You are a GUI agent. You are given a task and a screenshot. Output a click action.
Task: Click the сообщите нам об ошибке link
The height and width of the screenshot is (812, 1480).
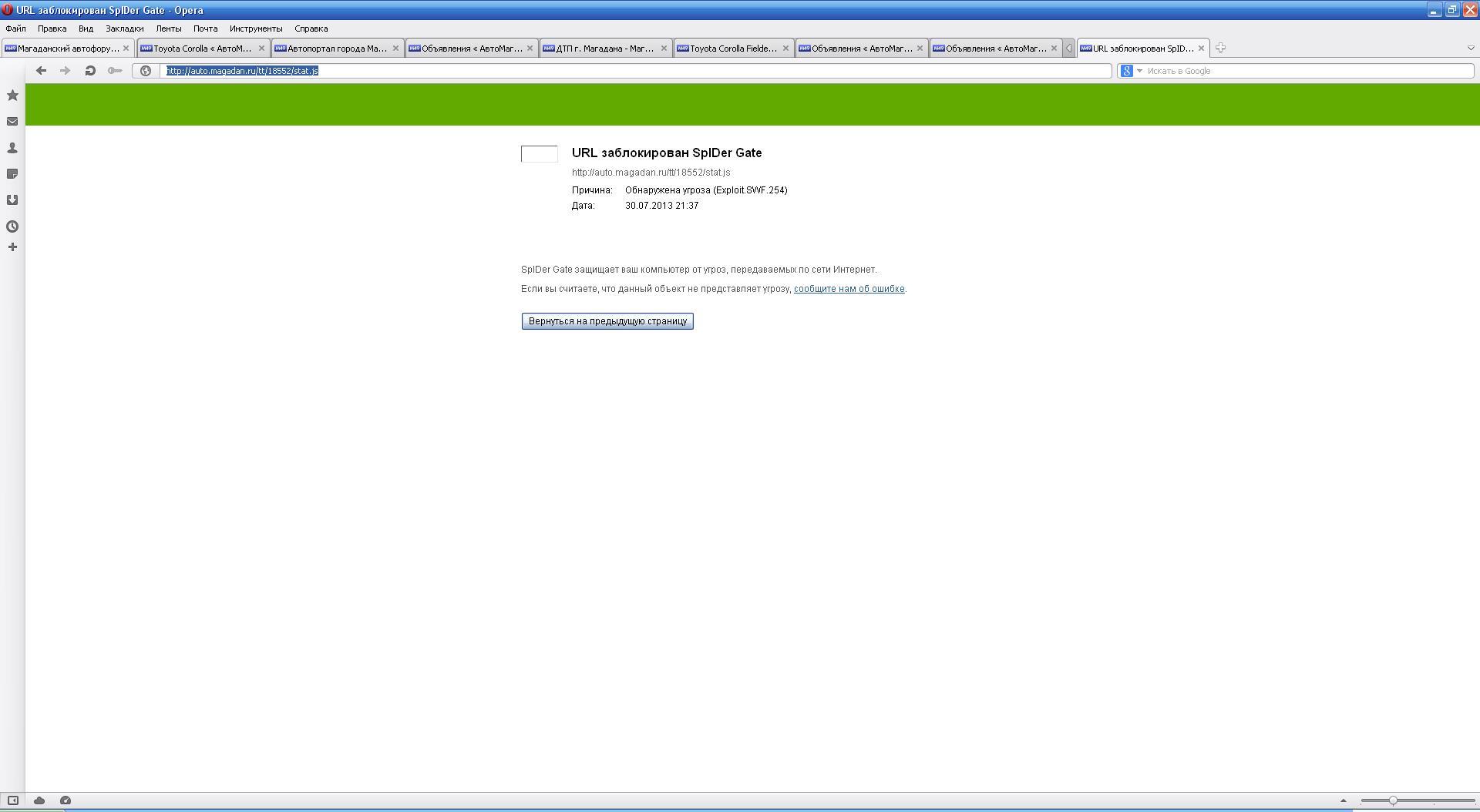pos(849,289)
